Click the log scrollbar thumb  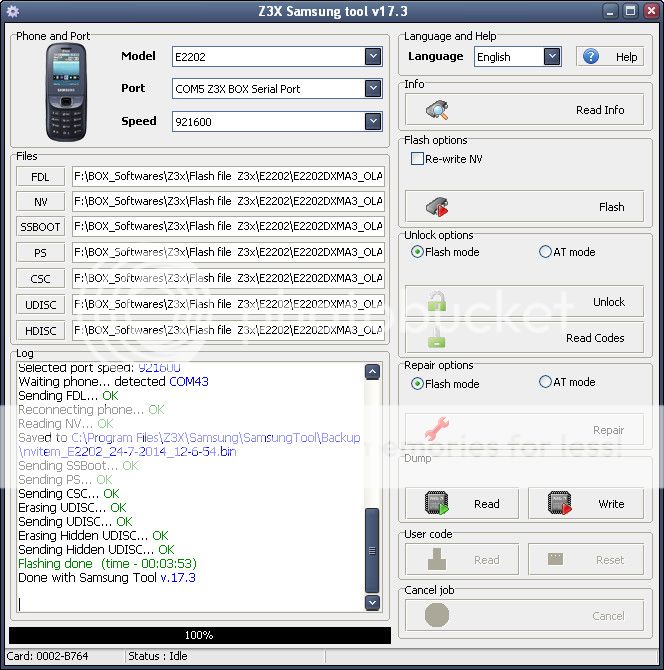[372, 550]
